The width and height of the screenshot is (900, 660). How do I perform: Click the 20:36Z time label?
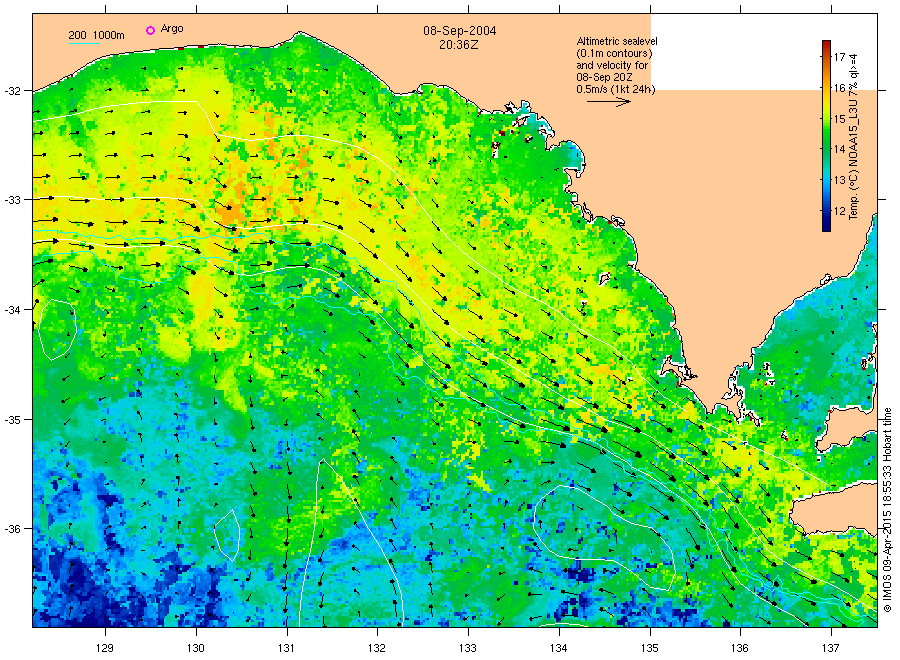[458, 44]
